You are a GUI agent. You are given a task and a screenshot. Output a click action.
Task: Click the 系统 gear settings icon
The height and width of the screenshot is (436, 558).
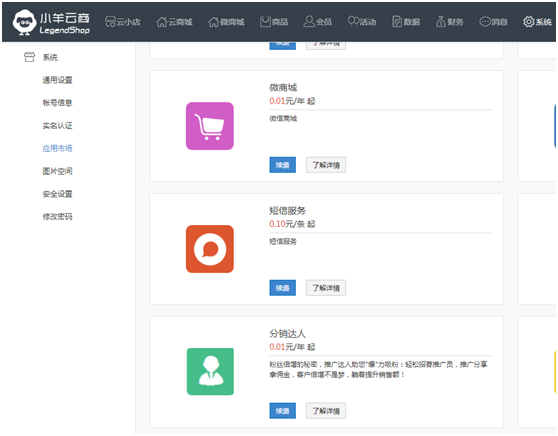pos(528,22)
